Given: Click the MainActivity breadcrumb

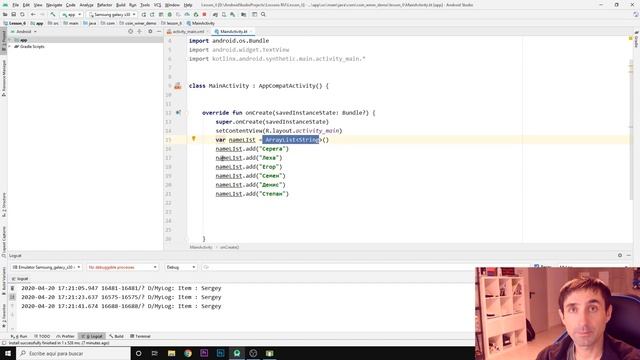Looking at the screenshot, I should pos(200,23).
